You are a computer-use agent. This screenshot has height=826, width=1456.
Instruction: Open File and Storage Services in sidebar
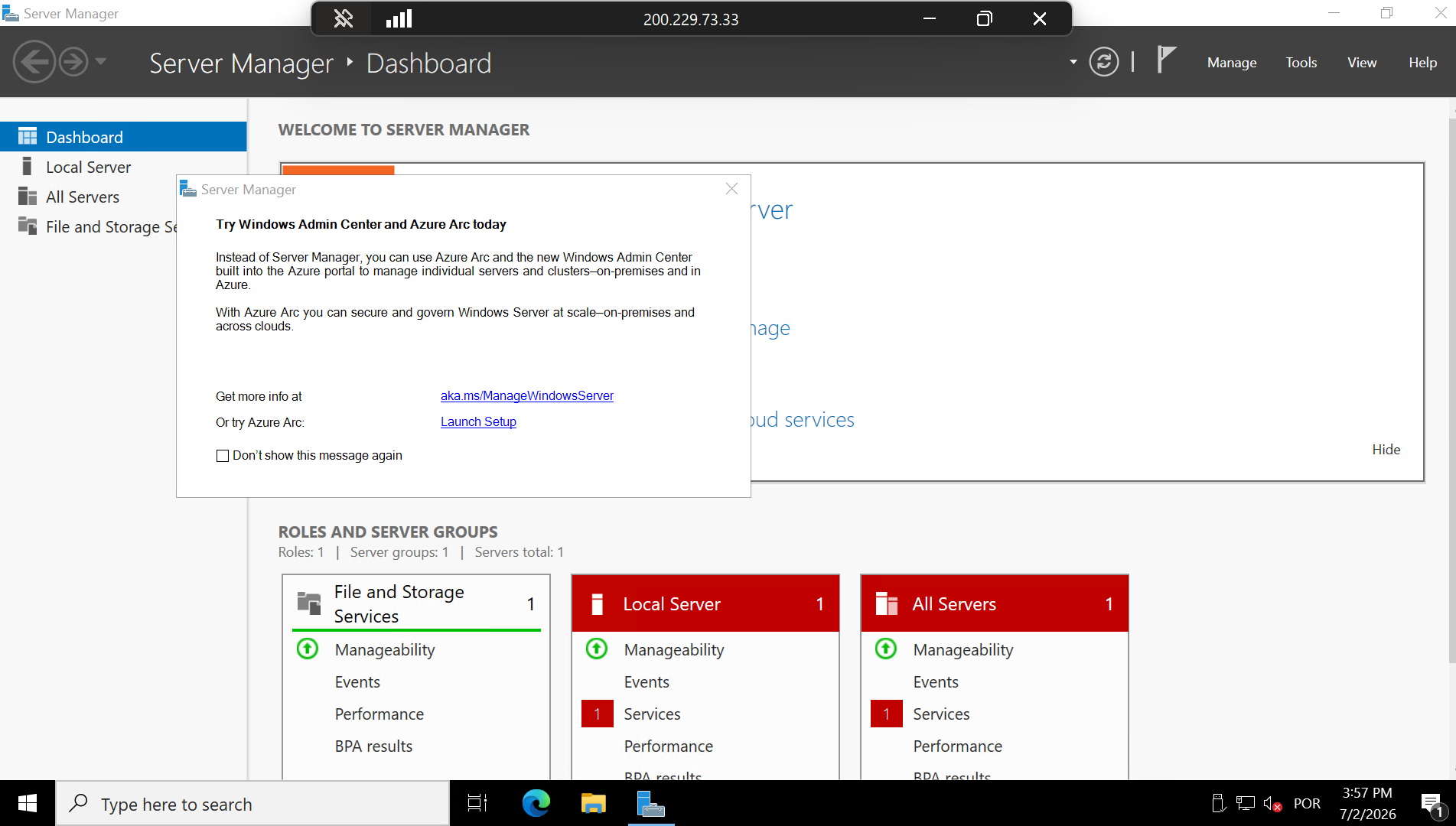click(x=89, y=226)
